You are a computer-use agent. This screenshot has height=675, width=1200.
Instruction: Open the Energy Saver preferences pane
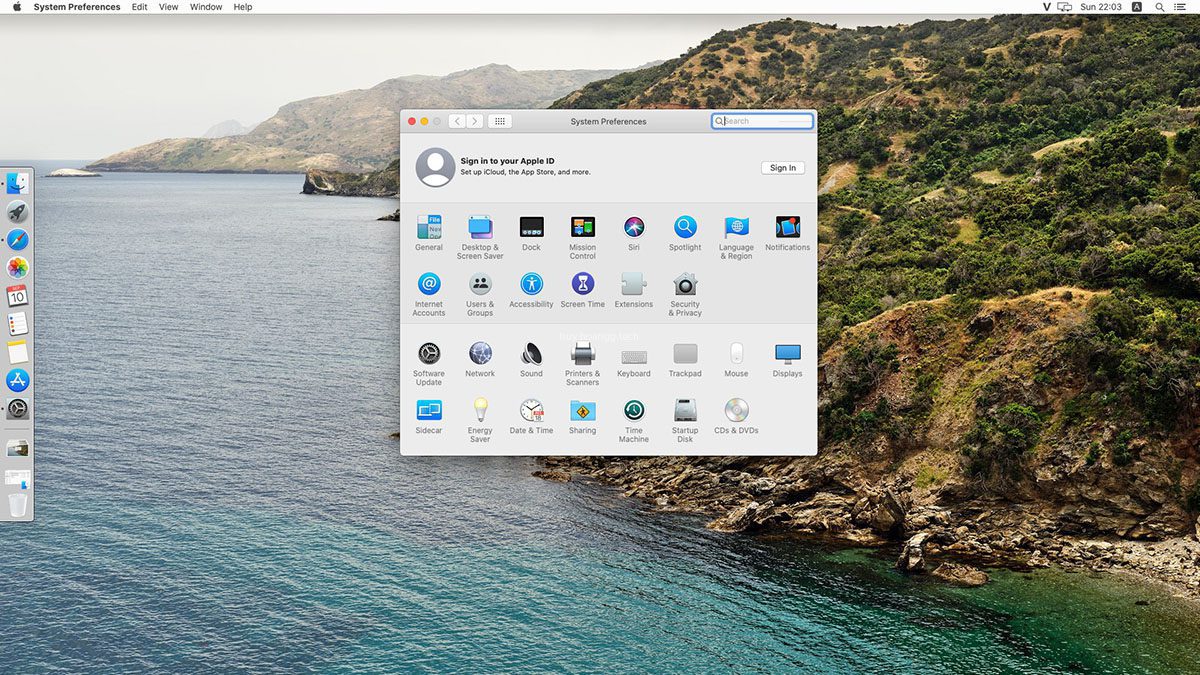coord(480,420)
